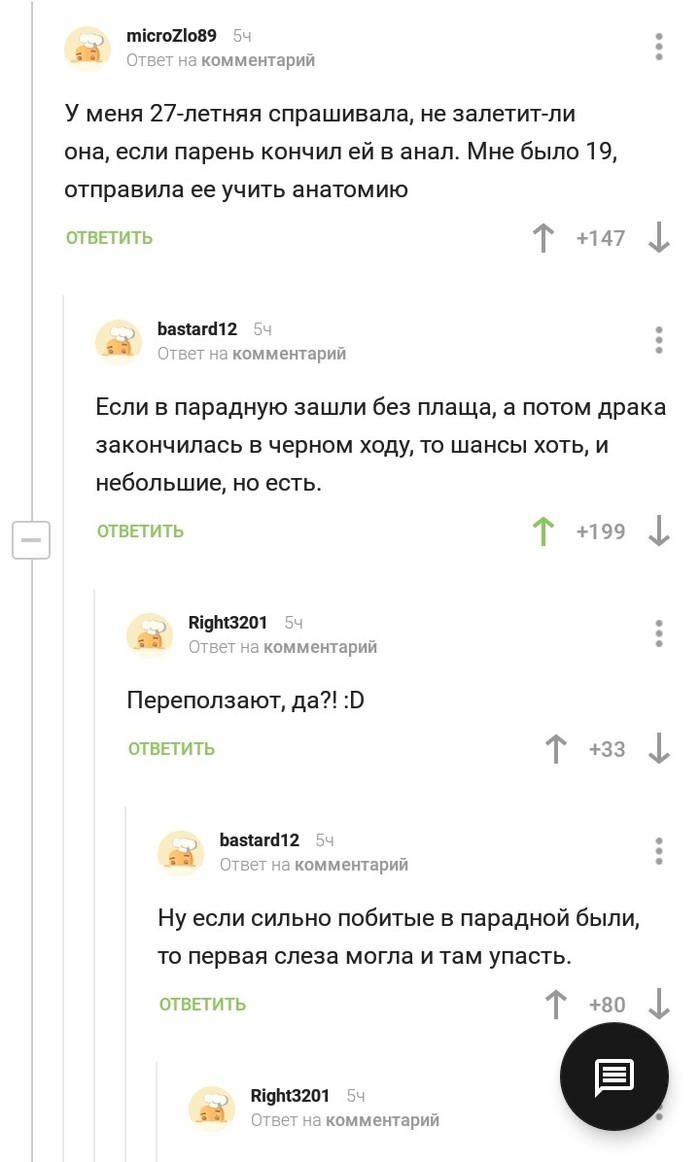
Task: Open three-dot menu on the +199 comment
Action: pyautogui.click(x=659, y=340)
